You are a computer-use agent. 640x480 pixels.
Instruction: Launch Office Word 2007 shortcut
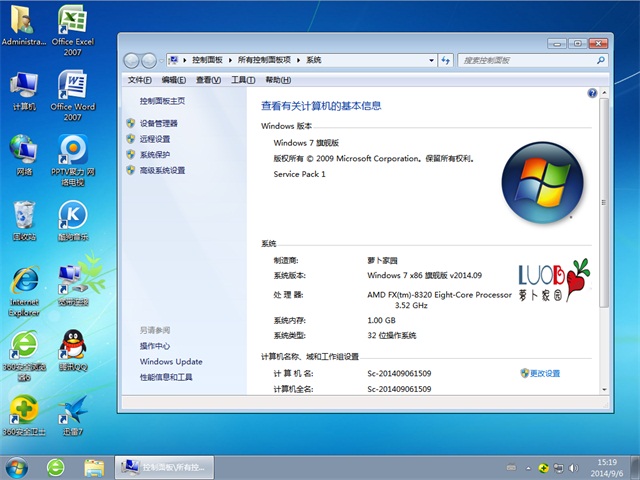click(73, 96)
